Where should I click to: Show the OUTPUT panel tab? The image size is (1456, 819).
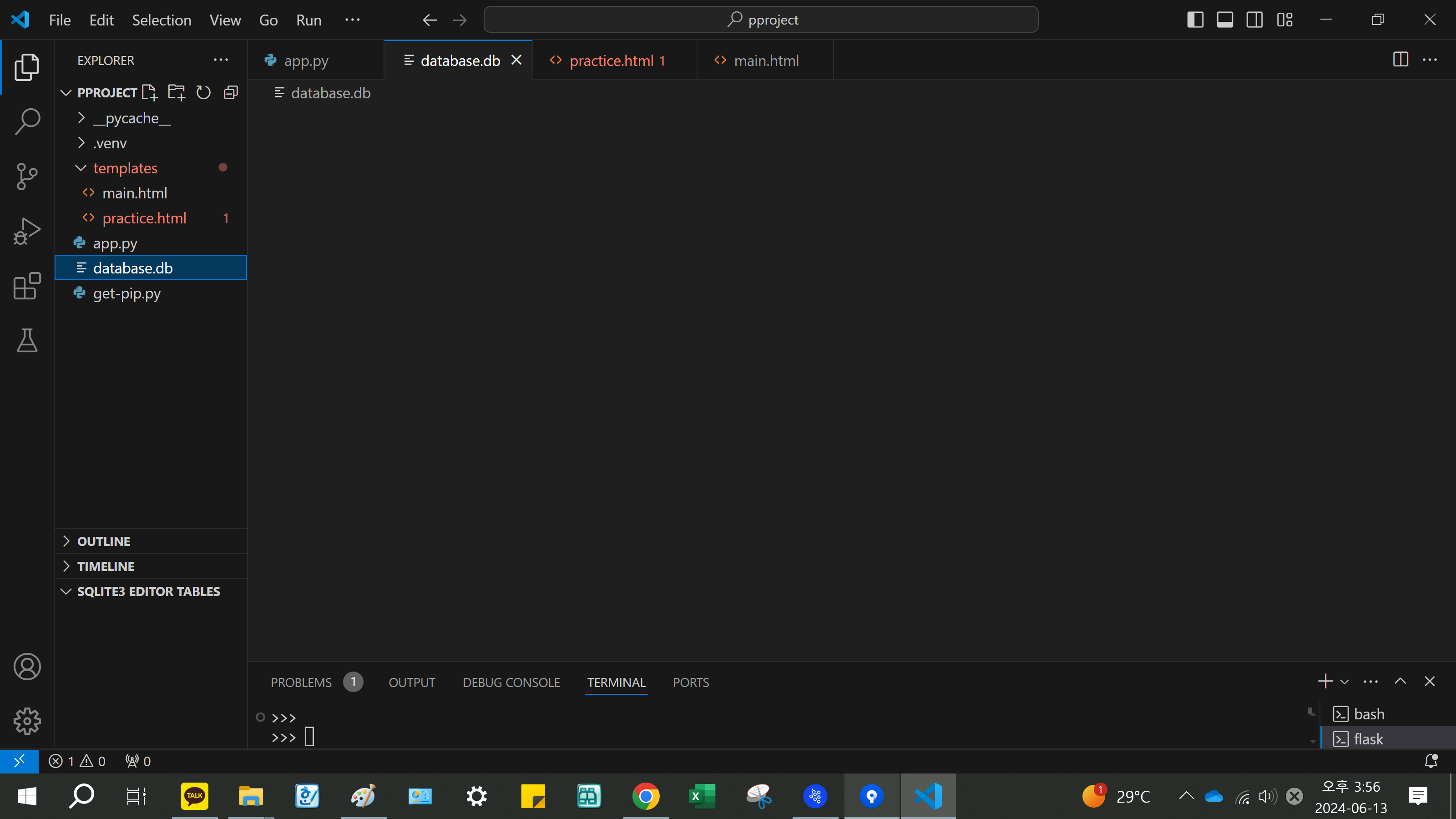pyautogui.click(x=411, y=682)
